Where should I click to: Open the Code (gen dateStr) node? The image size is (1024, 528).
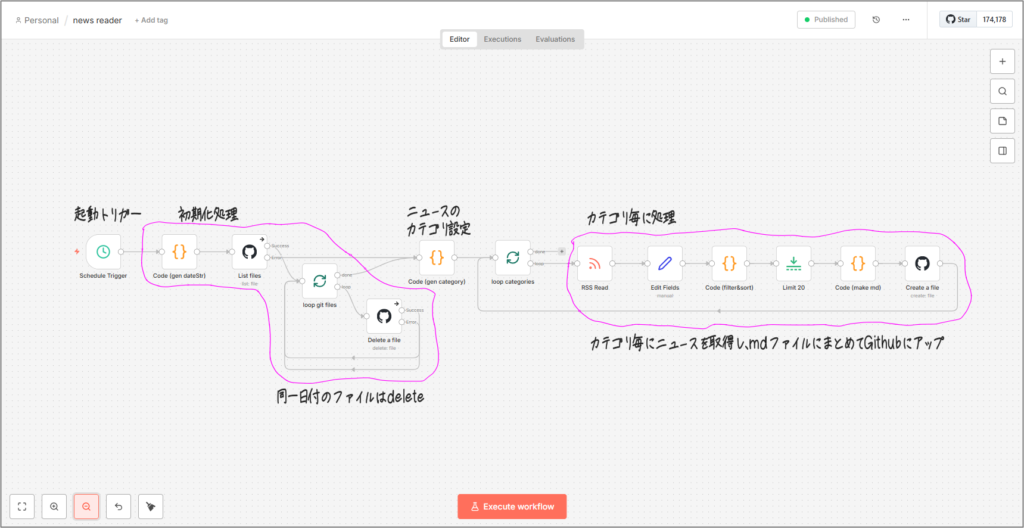(x=180, y=252)
